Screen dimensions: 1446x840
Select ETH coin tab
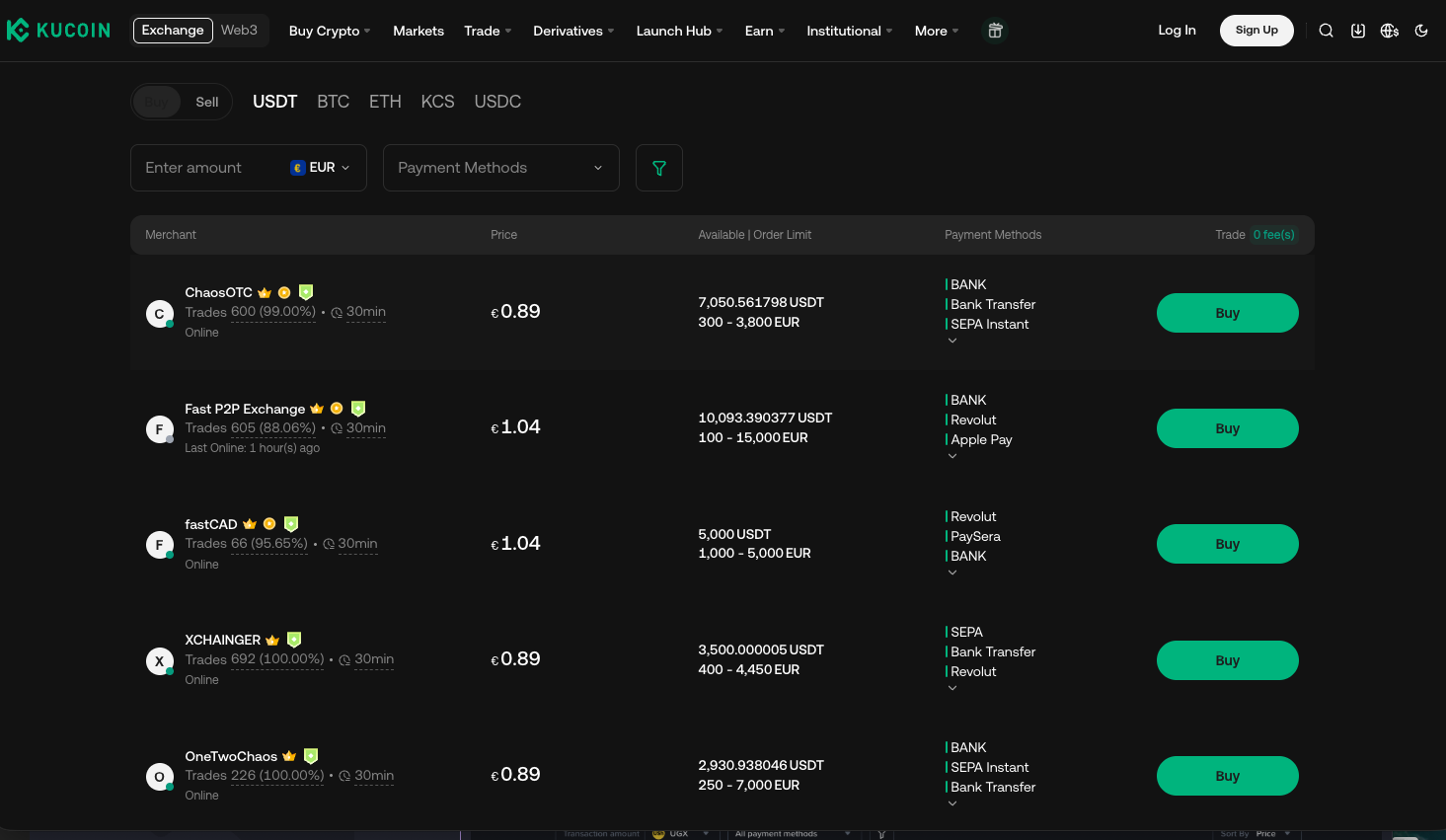coord(385,102)
